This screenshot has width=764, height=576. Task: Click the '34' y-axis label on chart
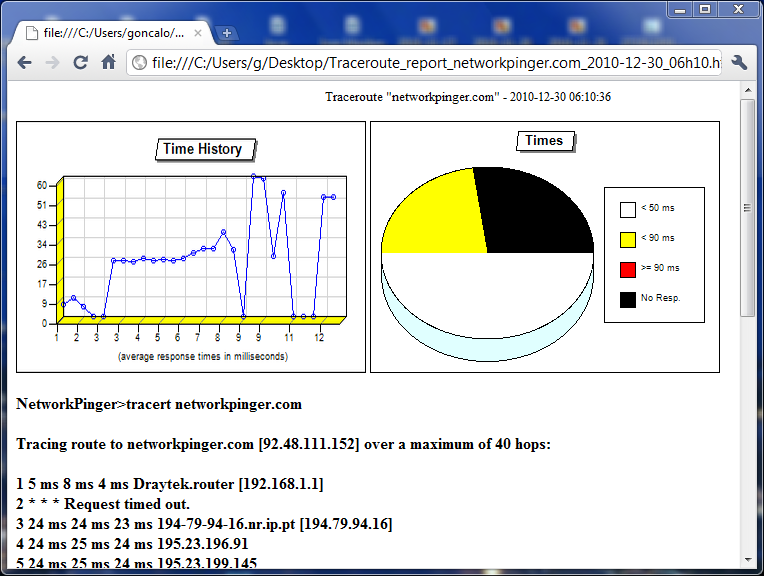42,244
